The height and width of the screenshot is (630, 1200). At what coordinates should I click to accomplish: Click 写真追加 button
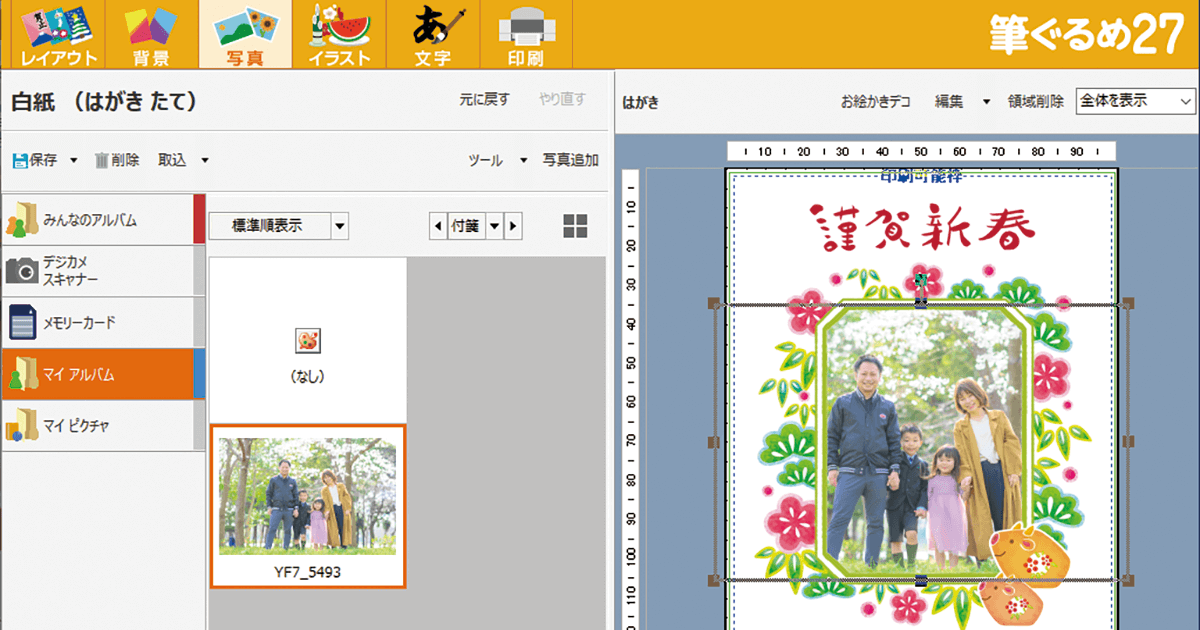click(x=571, y=160)
